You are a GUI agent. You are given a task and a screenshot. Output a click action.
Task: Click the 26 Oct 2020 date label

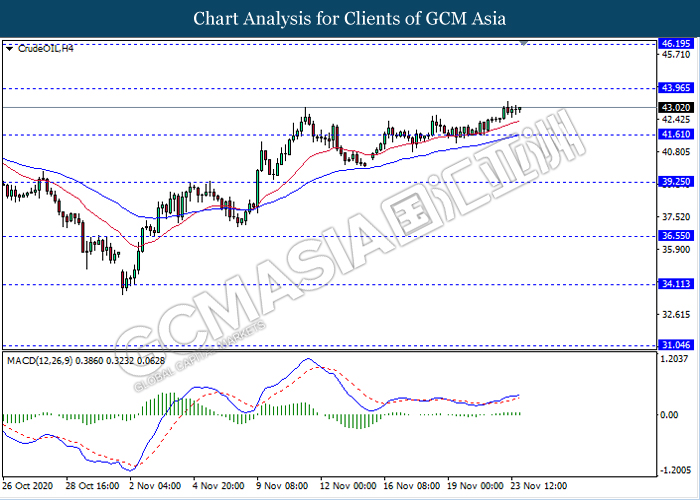pyautogui.click(x=28, y=487)
